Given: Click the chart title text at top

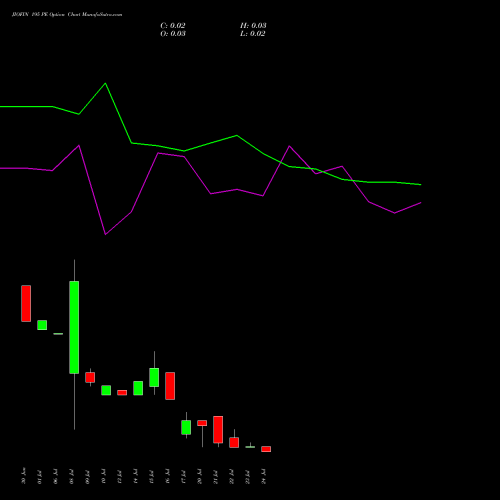Looking at the screenshot, I should point(67,15).
